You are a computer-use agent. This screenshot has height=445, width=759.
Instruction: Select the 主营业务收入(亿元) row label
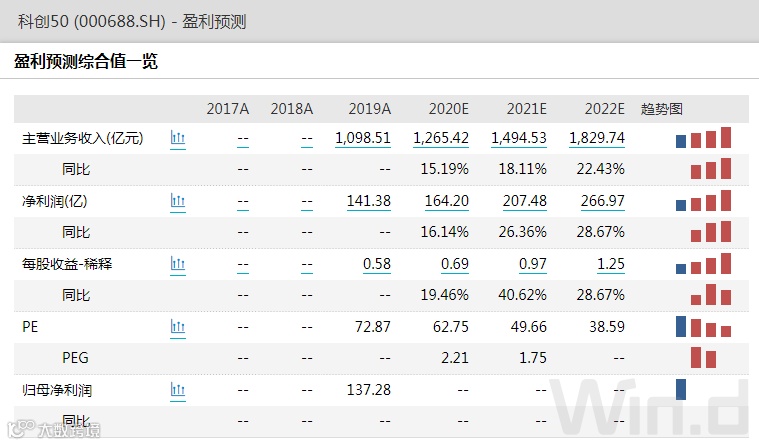point(83,138)
